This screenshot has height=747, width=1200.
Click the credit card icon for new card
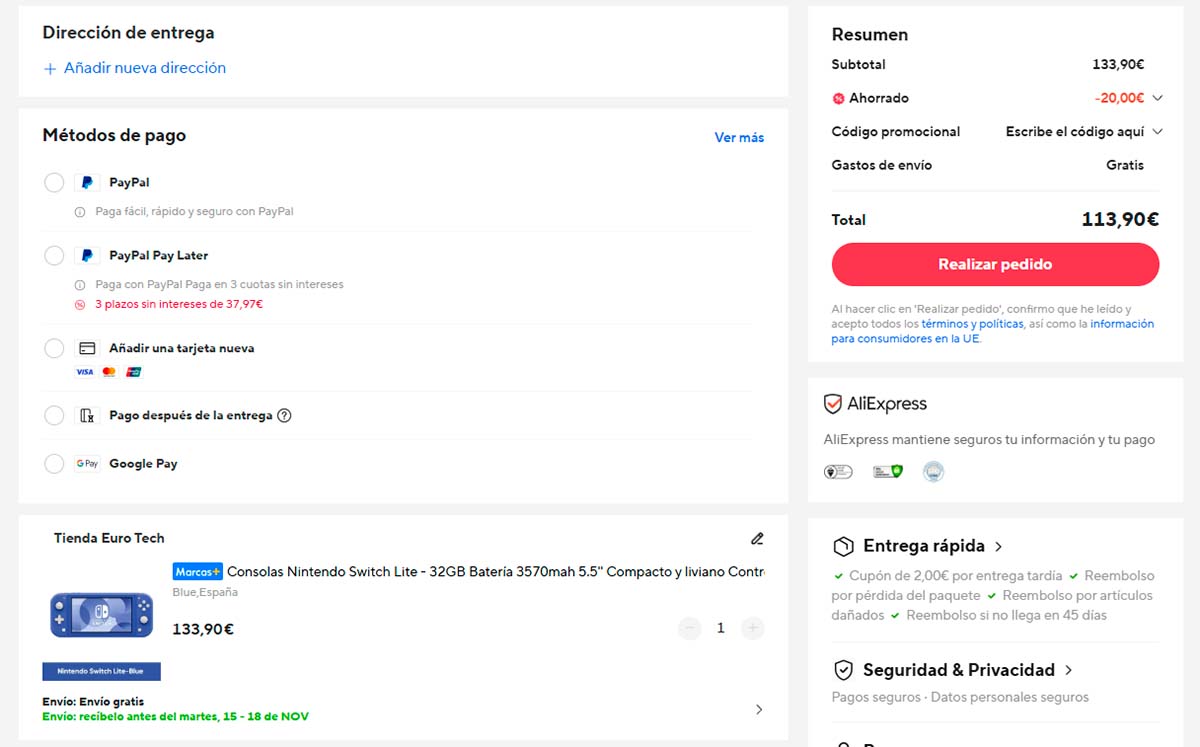click(x=87, y=349)
